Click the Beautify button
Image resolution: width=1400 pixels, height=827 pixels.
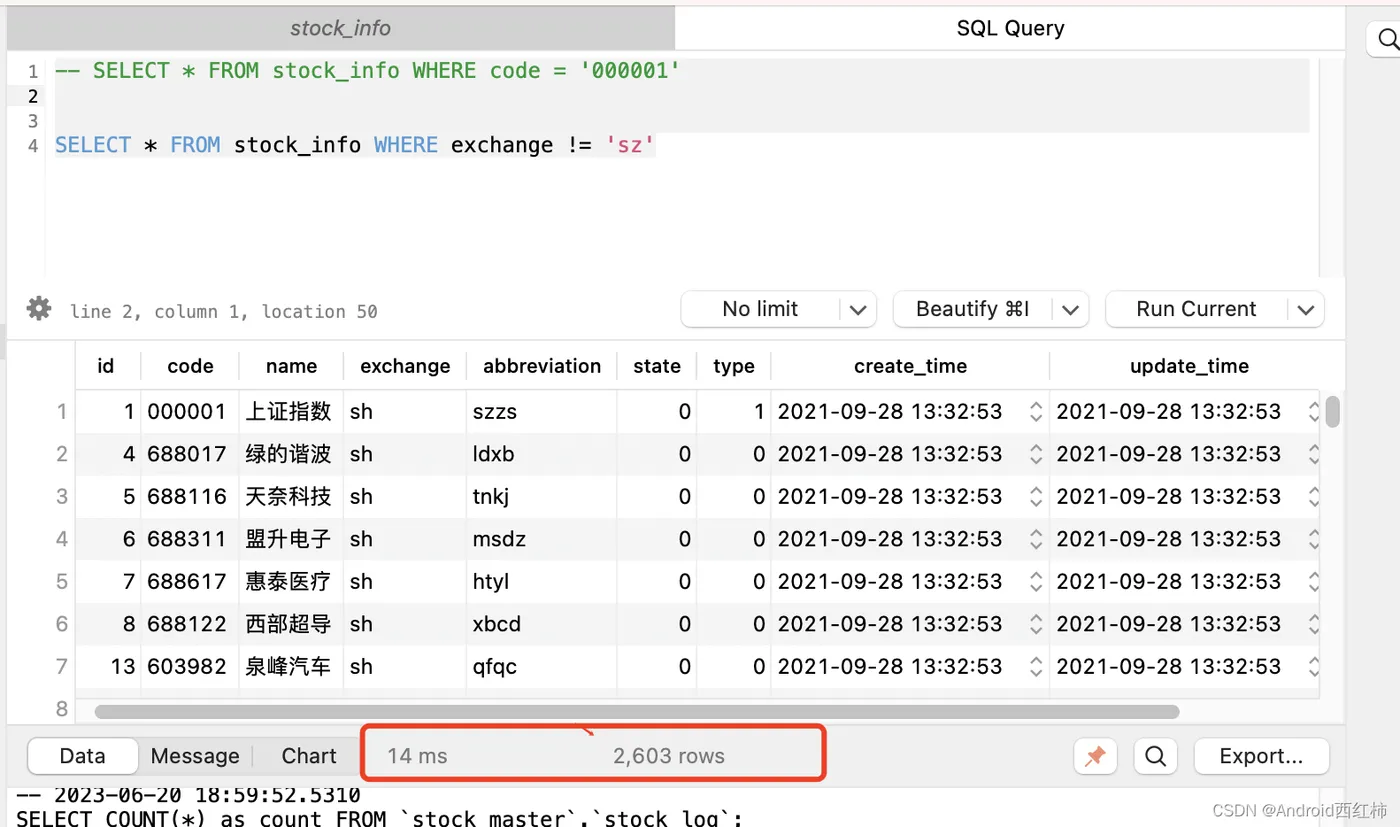pos(973,309)
